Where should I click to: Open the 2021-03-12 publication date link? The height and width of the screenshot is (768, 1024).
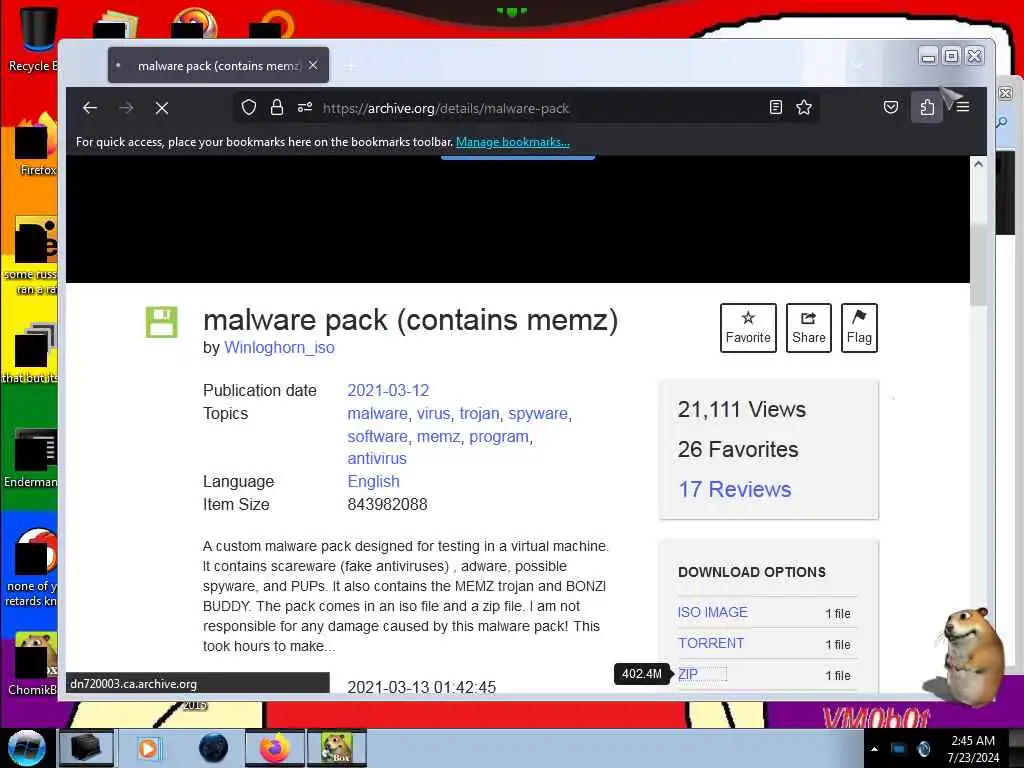(x=388, y=391)
